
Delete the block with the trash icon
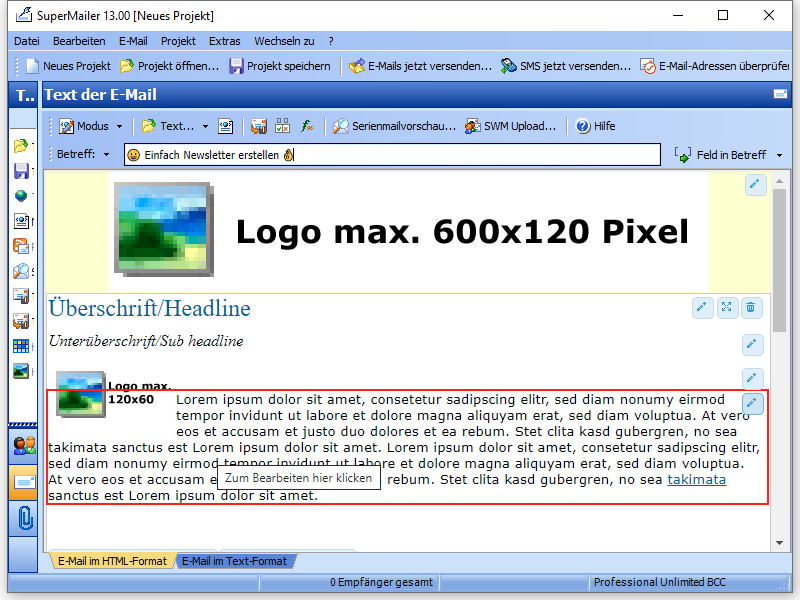tap(751, 307)
